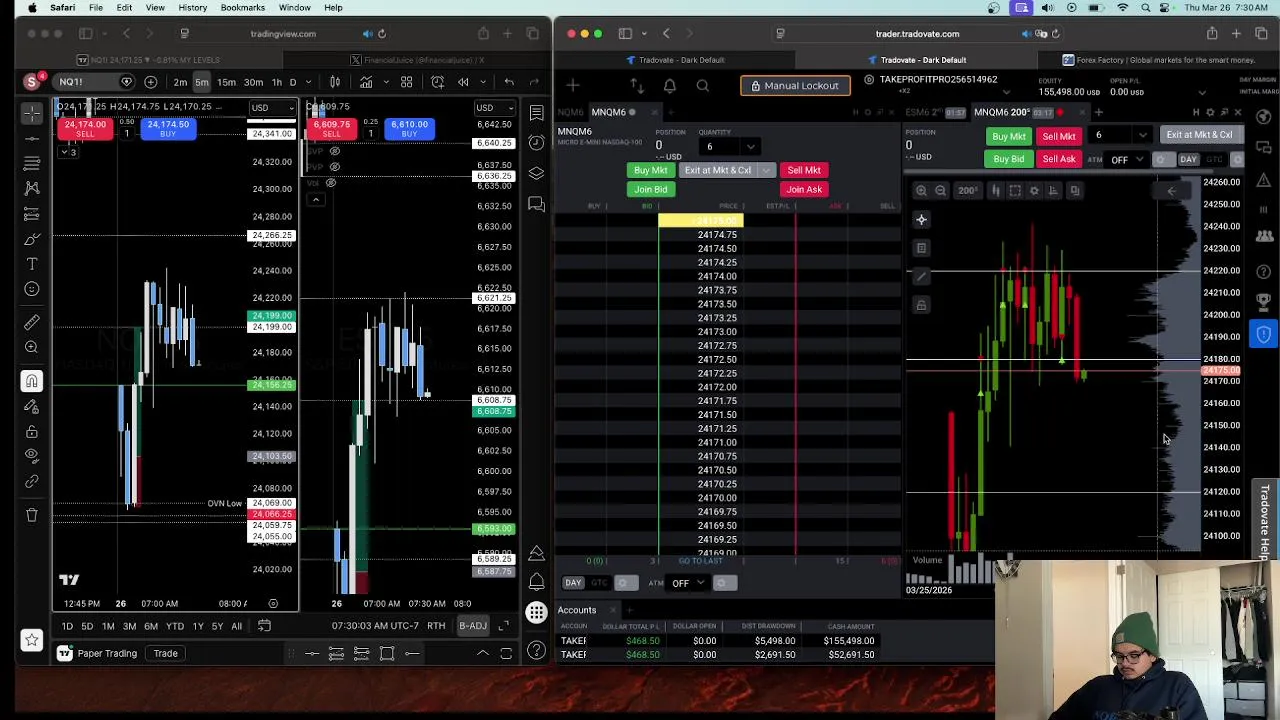1280x720 pixels.
Task: Select GTC time-in-force on the DOM
Action: pos(599,583)
